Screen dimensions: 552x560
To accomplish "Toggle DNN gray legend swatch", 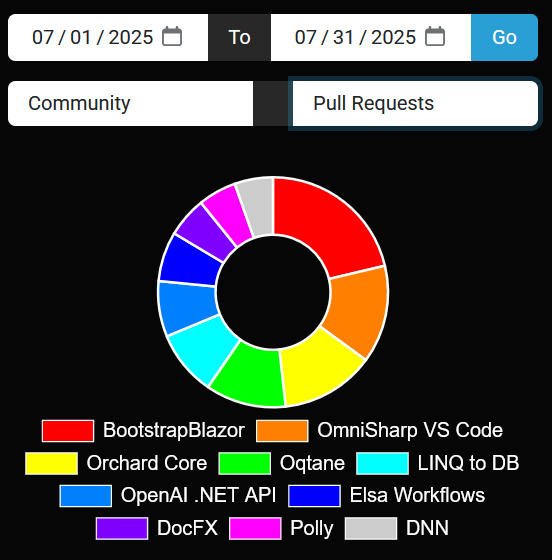I will click(x=371, y=528).
